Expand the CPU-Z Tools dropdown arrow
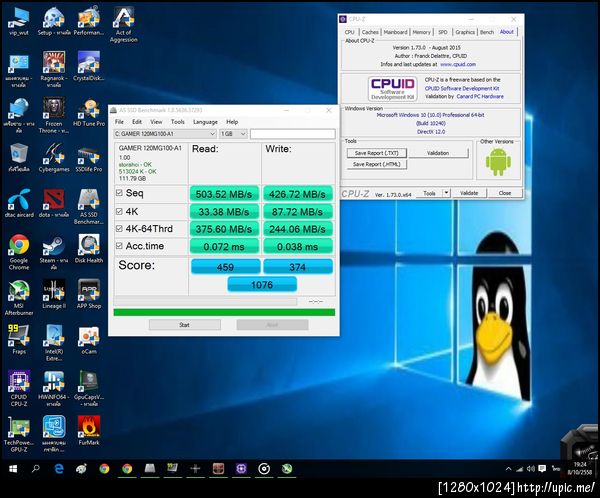600x498 pixels. (x=446, y=193)
